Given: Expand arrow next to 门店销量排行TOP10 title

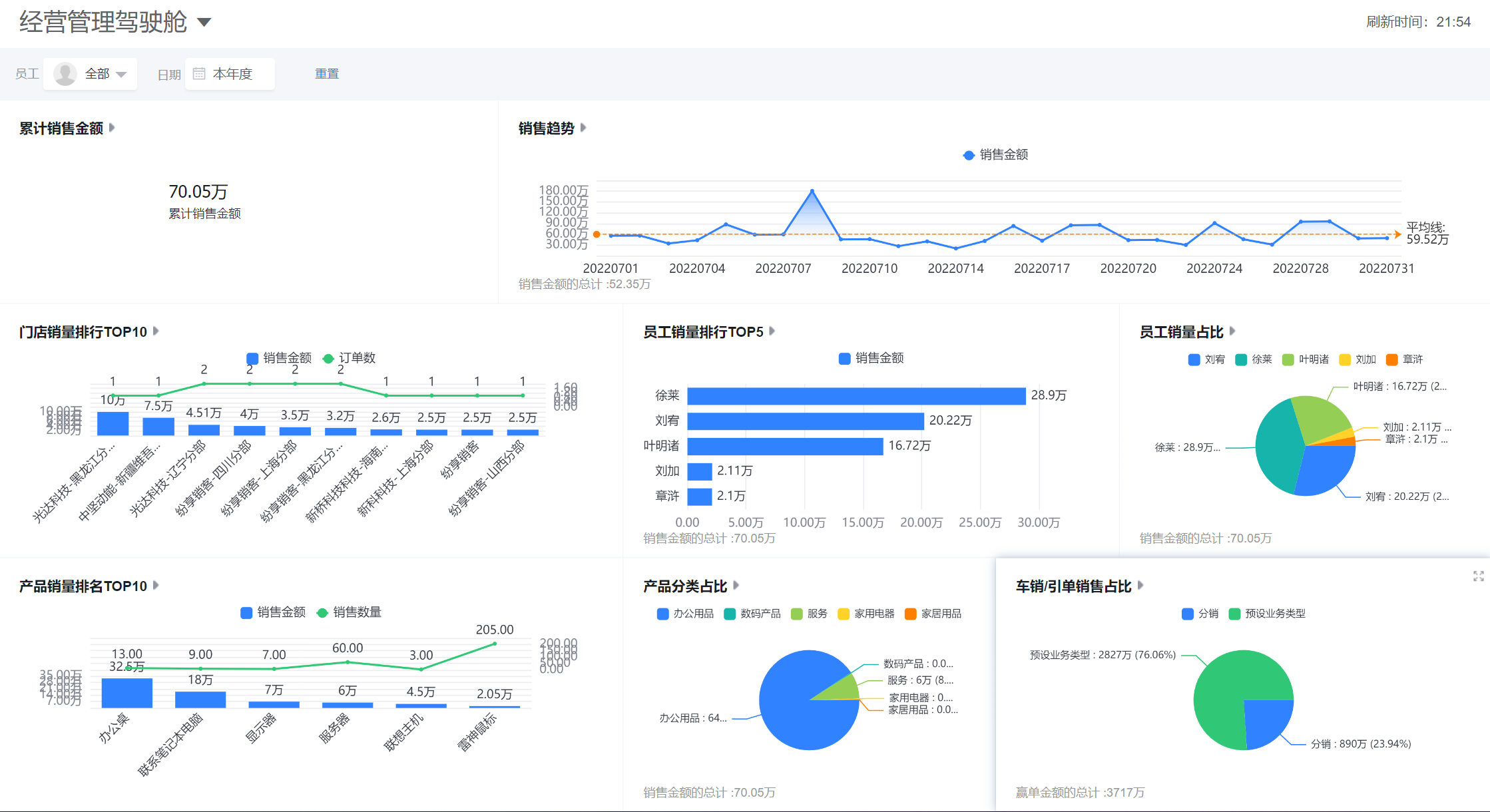Looking at the screenshot, I should (156, 331).
